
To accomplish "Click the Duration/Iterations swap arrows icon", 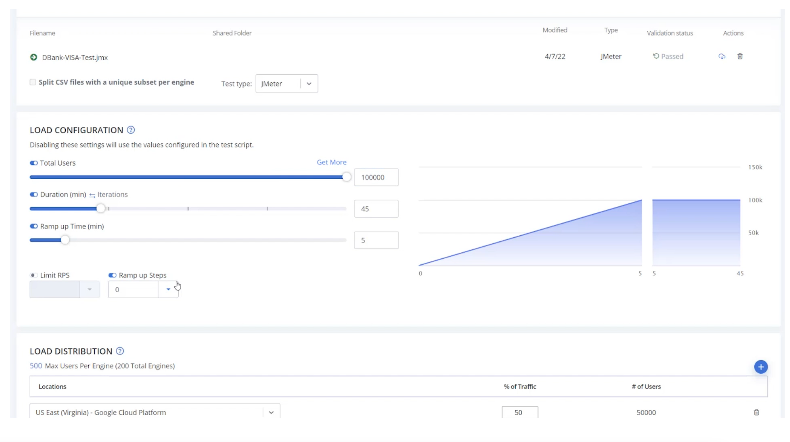I will [x=92, y=194].
